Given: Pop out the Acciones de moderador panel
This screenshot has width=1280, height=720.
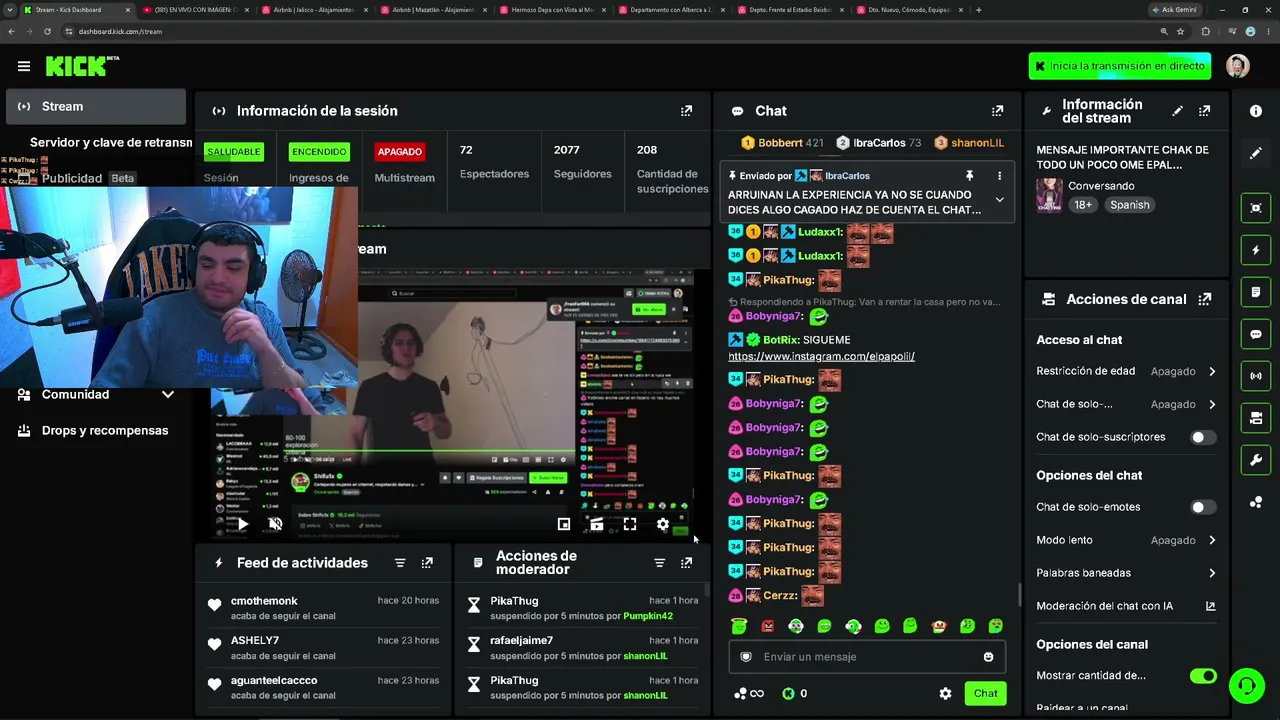Looking at the screenshot, I should click(x=686, y=563).
